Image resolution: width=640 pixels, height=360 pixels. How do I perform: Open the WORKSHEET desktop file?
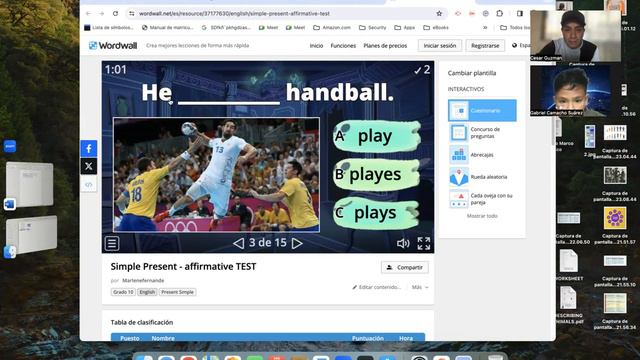pyautogui.click(x=569, y=265)
